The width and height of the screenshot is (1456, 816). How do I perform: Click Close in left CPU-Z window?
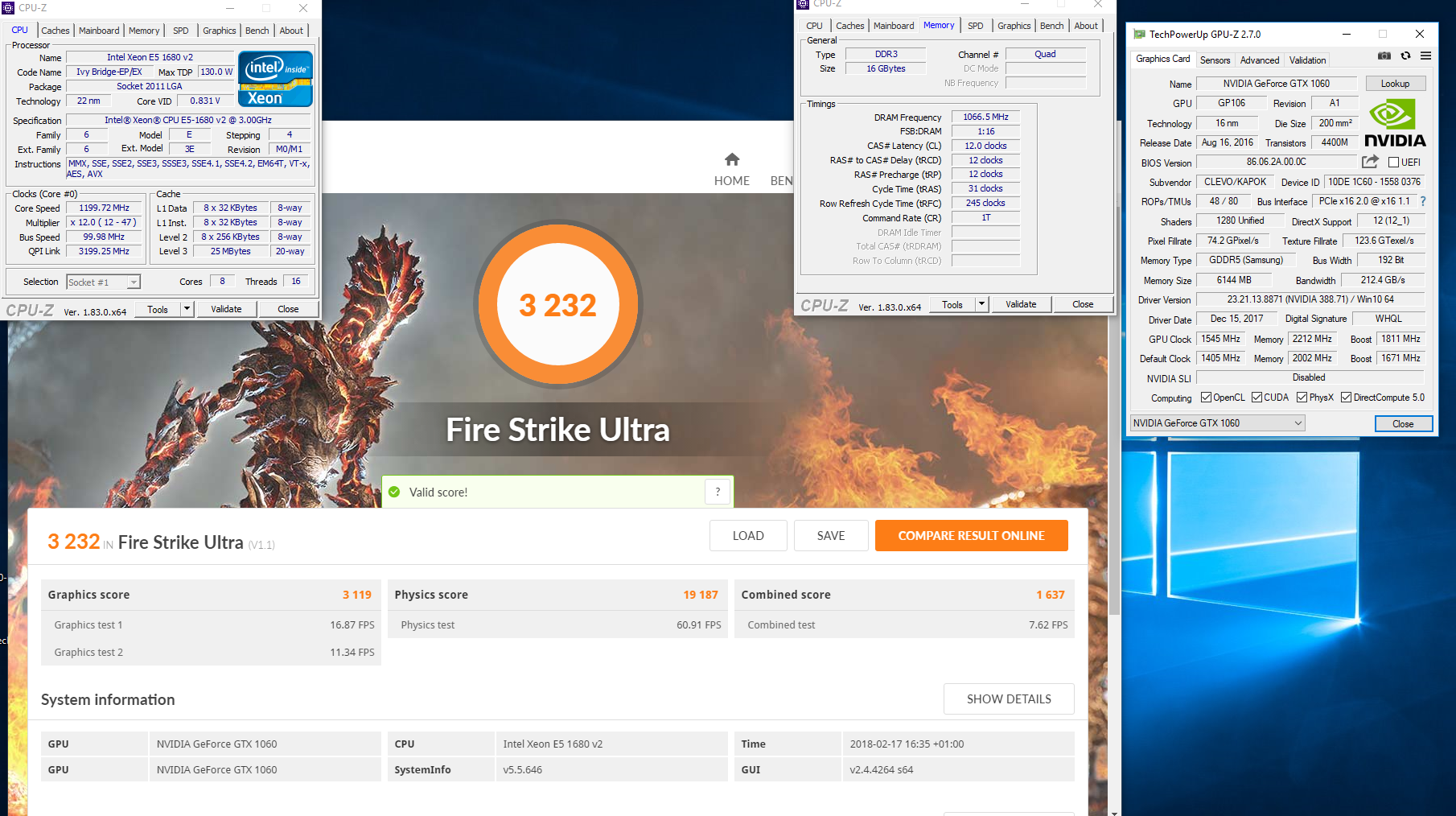coord(288,309)
